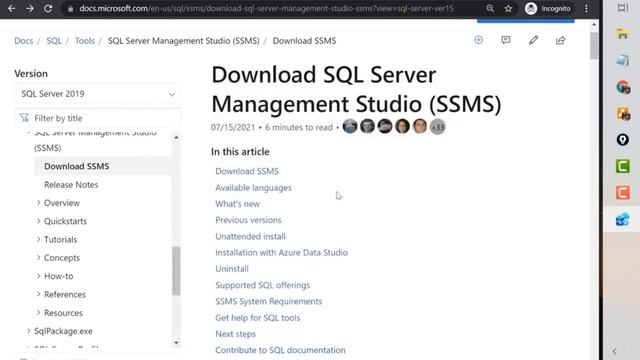The width and height of the screenshot is (640, 360).
Task: Open the file folder icon in side dock
Action: 622,34
